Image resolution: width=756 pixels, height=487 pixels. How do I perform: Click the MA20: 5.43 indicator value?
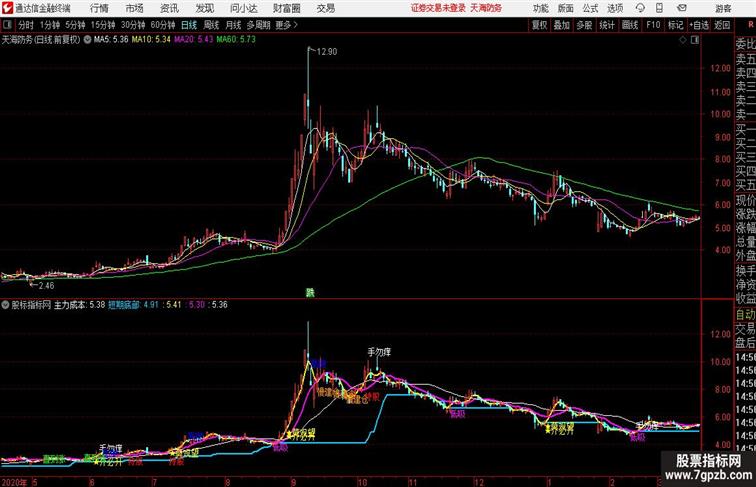pyautogui.click(x=193, y=40)
